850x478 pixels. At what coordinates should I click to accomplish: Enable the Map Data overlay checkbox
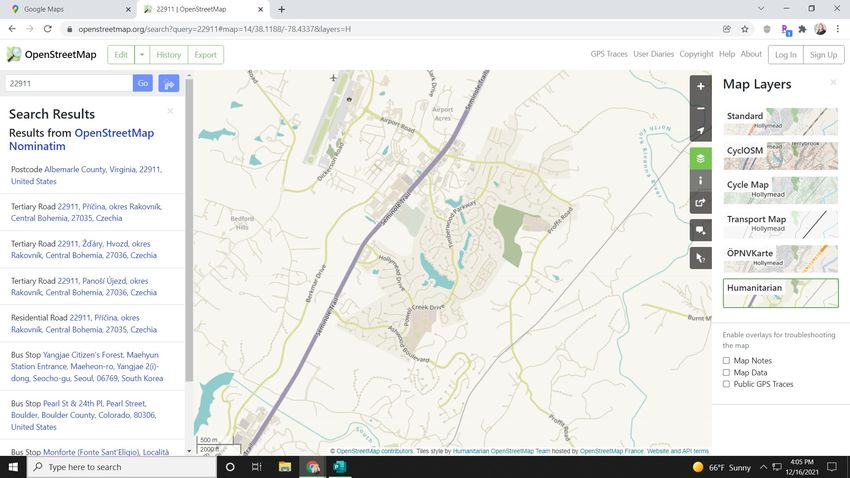point(726,372)
